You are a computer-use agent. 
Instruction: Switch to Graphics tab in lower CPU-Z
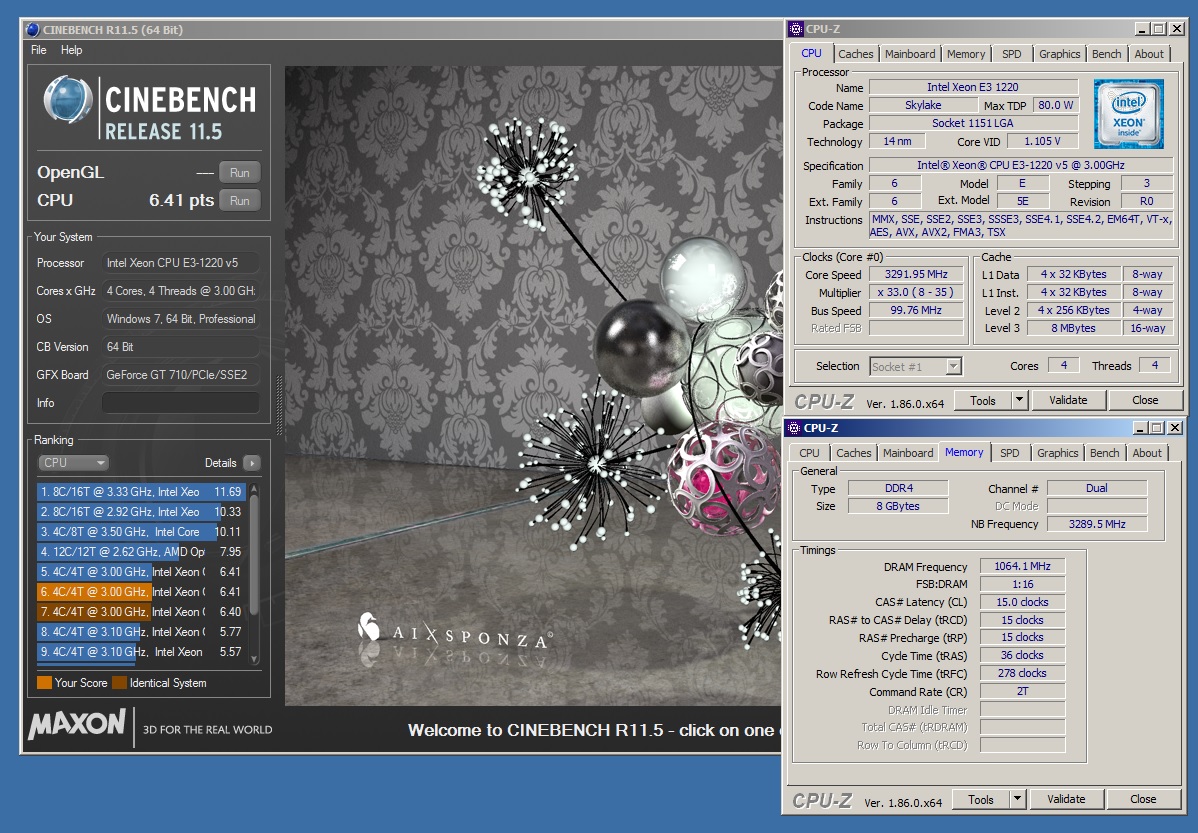pyautogui.click(x=1057, y=453)
